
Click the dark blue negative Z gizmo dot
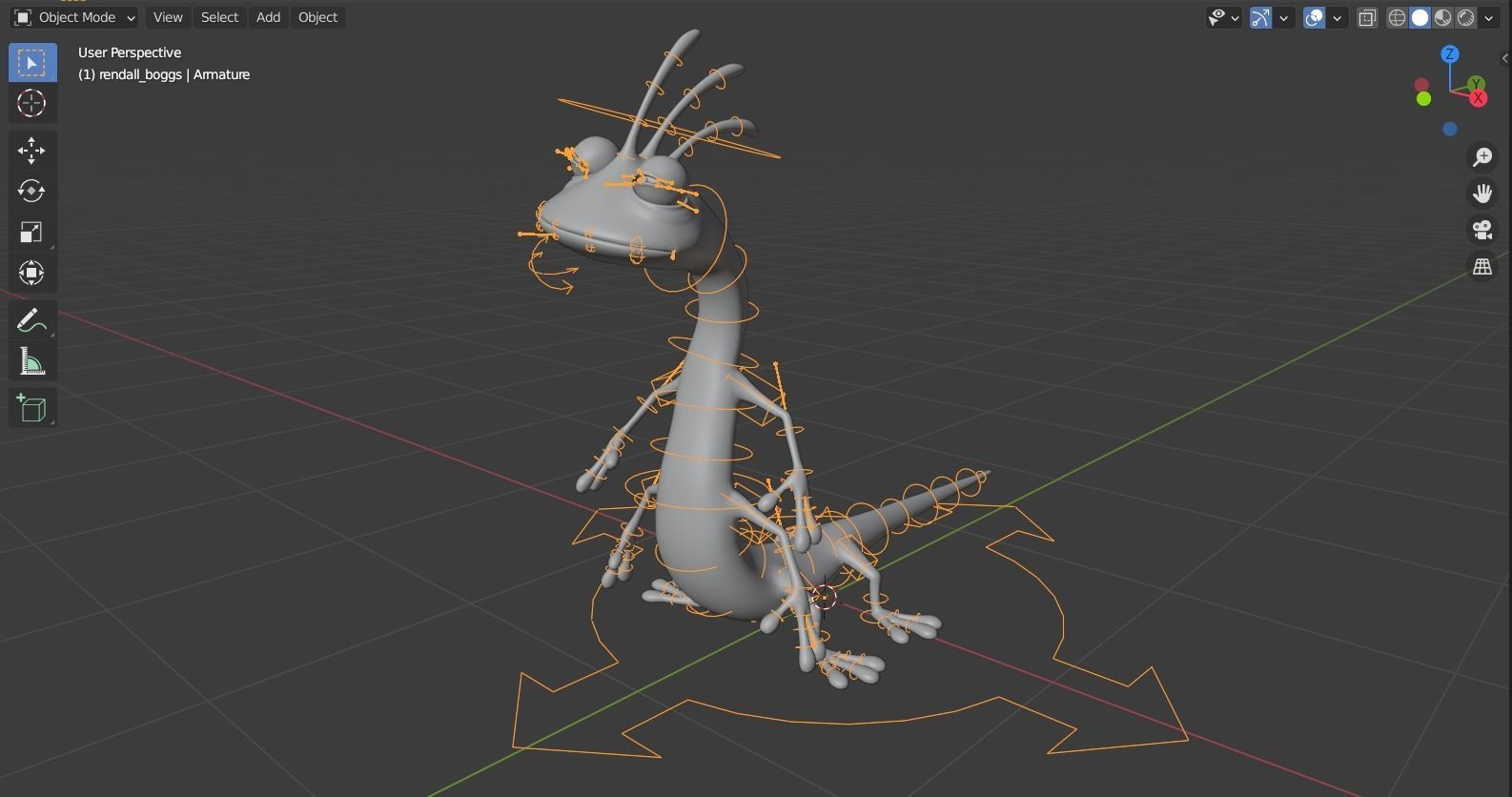pyautogui.click(x=1450, y=129)
